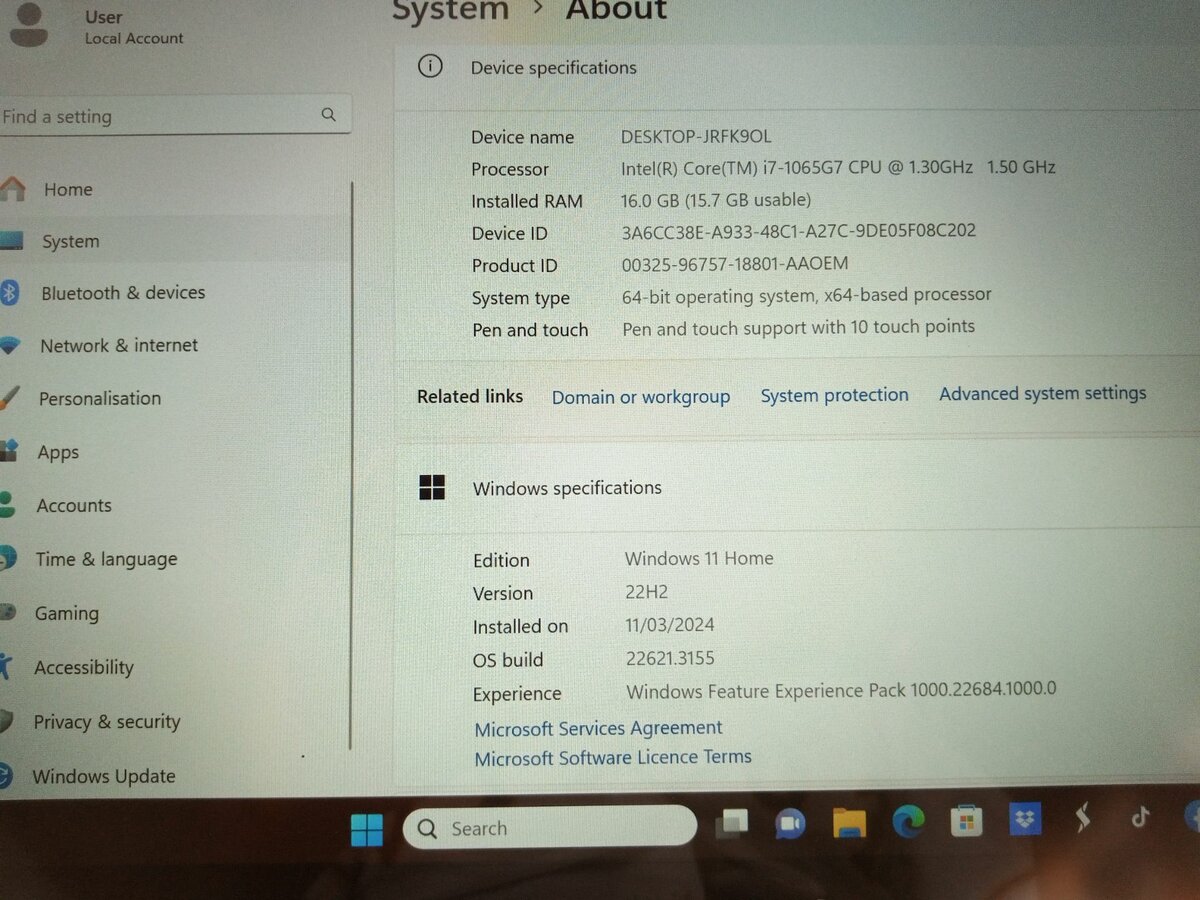Open Personalisation using its paintbrush icon
Screen dimensions: 1200x900
click(12, 398)
